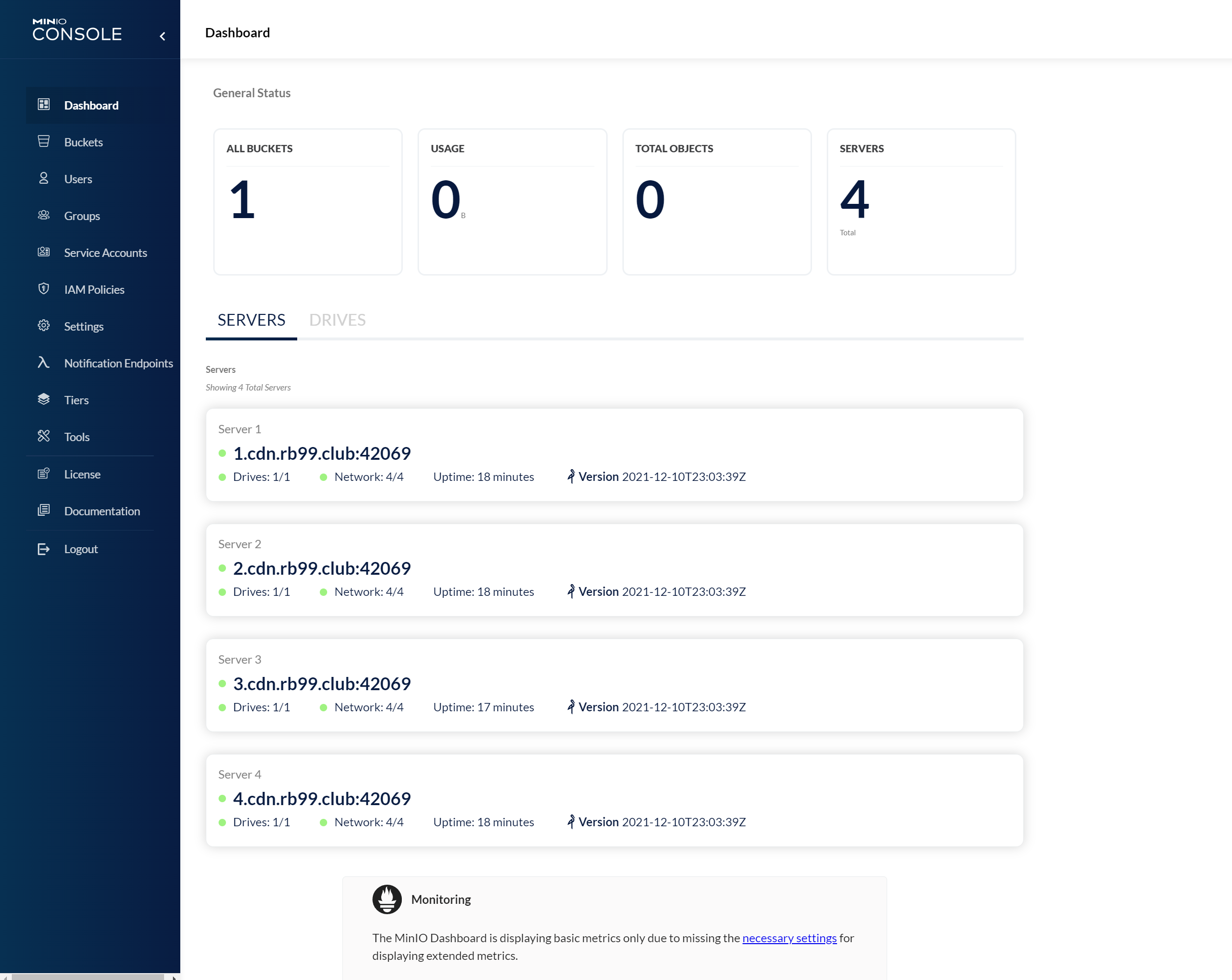Open Service Accounts via its icon
Screen dimensions: 1232x980
click(44, 252)
